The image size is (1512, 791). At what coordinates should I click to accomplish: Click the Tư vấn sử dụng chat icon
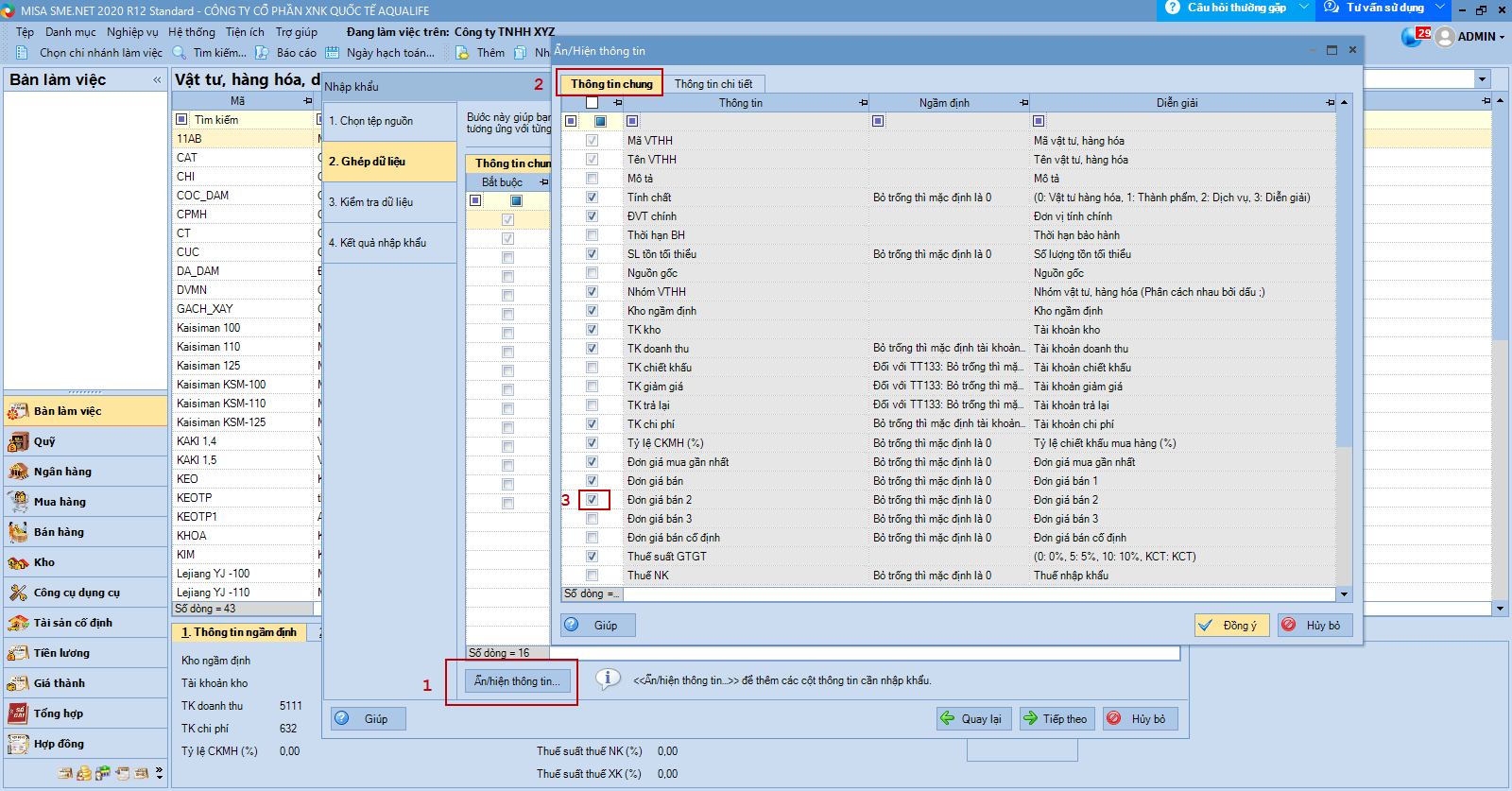tap(1332, 8)
